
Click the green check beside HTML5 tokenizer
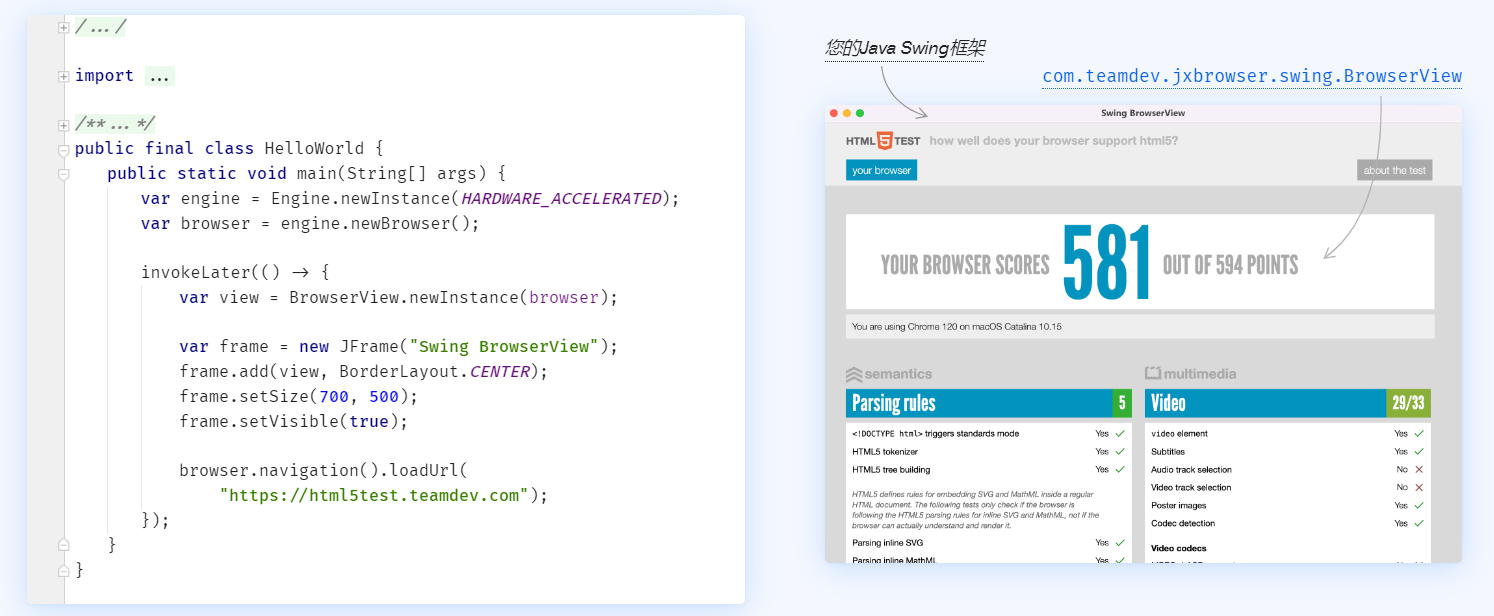click(x=1120, y=452)
